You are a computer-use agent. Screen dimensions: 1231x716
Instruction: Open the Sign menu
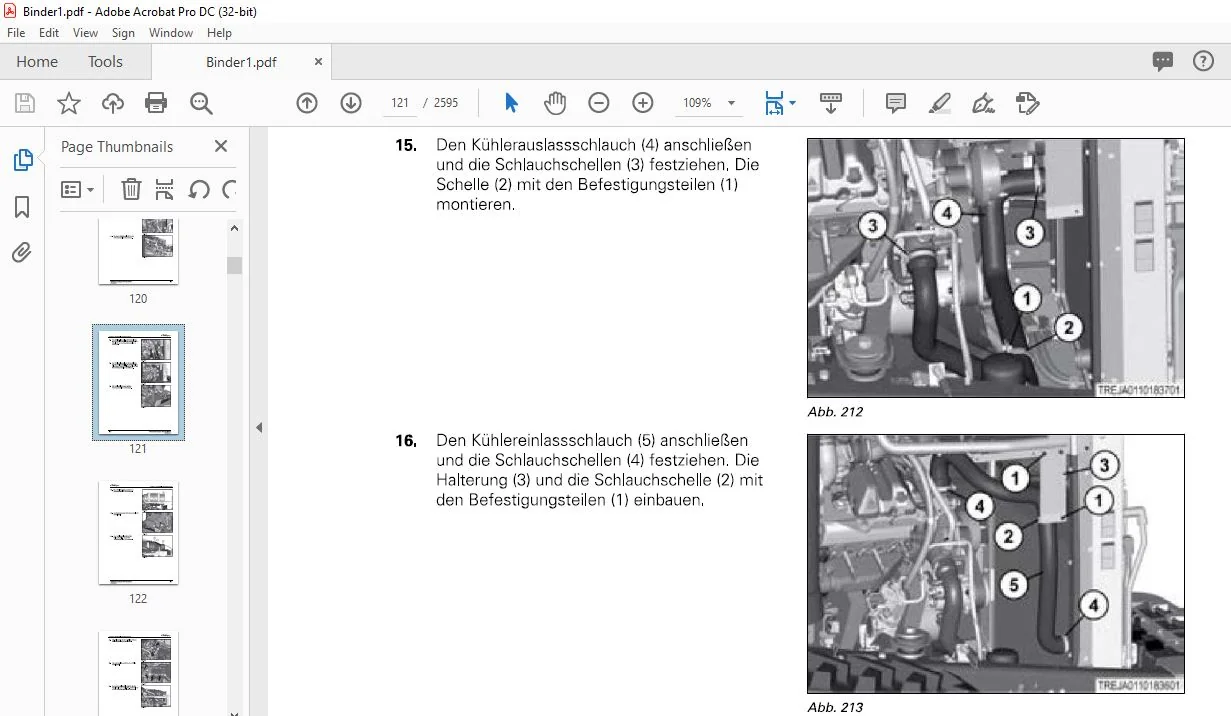124,33
